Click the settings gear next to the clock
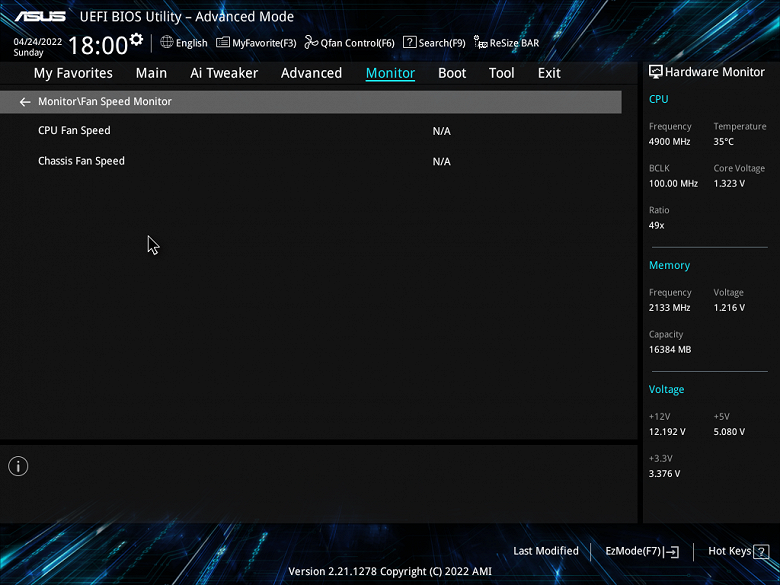Screen dimensions: 780x585 pyautogui.click(x=136, y=39)
